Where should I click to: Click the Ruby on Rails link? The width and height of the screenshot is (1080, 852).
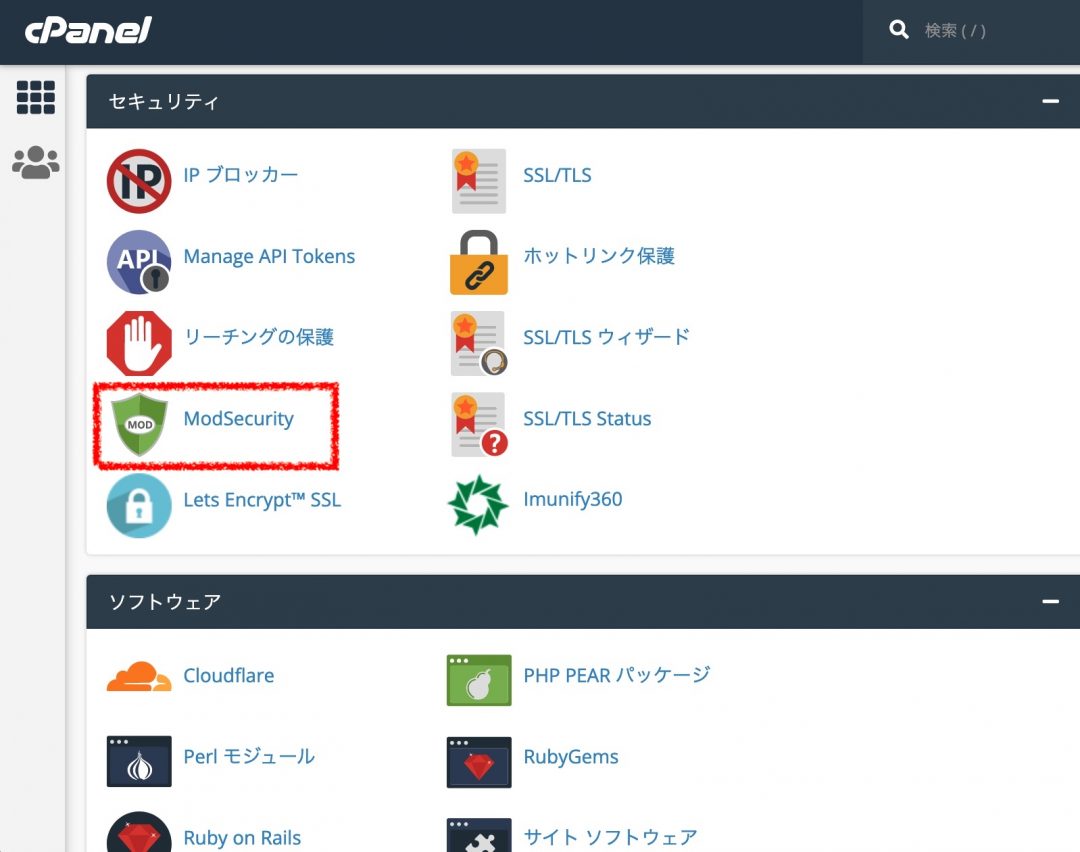click(242, 837)
